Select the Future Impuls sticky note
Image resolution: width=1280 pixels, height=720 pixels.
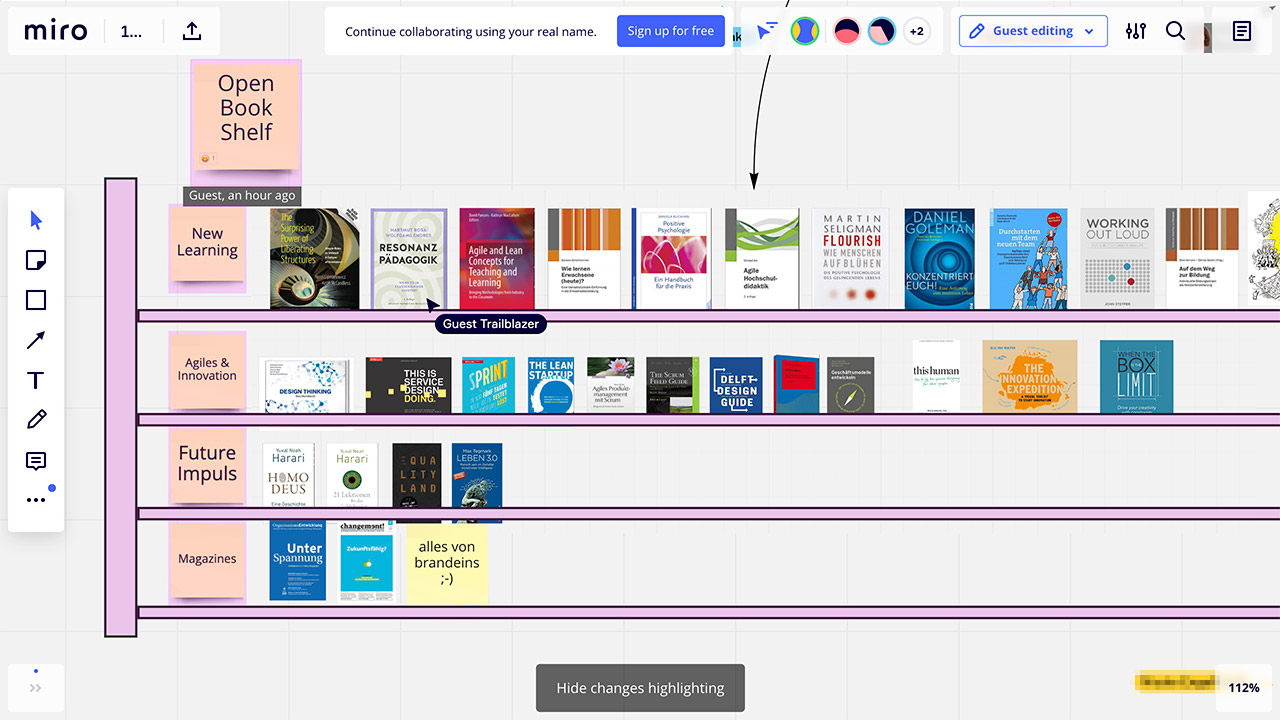pyautogui.click(x=207, y=464)
